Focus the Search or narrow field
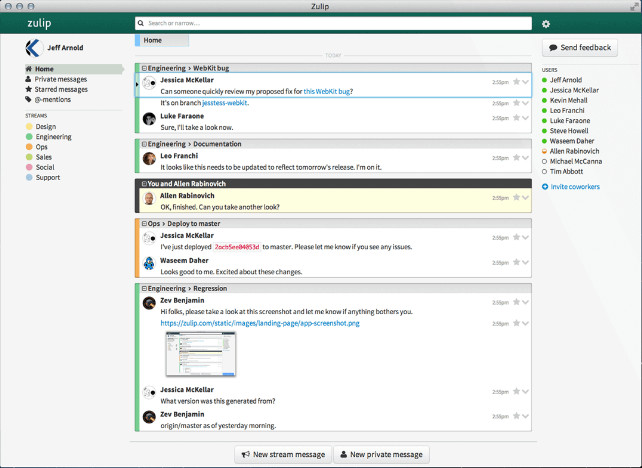The image size is (642, 468). click(x=333, y=23)
